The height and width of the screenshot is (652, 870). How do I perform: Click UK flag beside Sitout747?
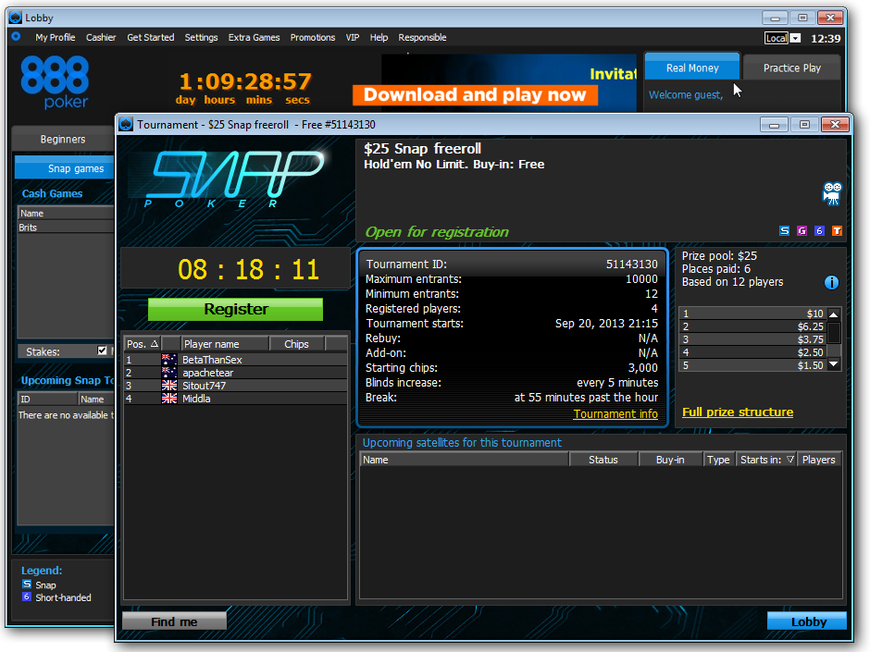[169, 385]
